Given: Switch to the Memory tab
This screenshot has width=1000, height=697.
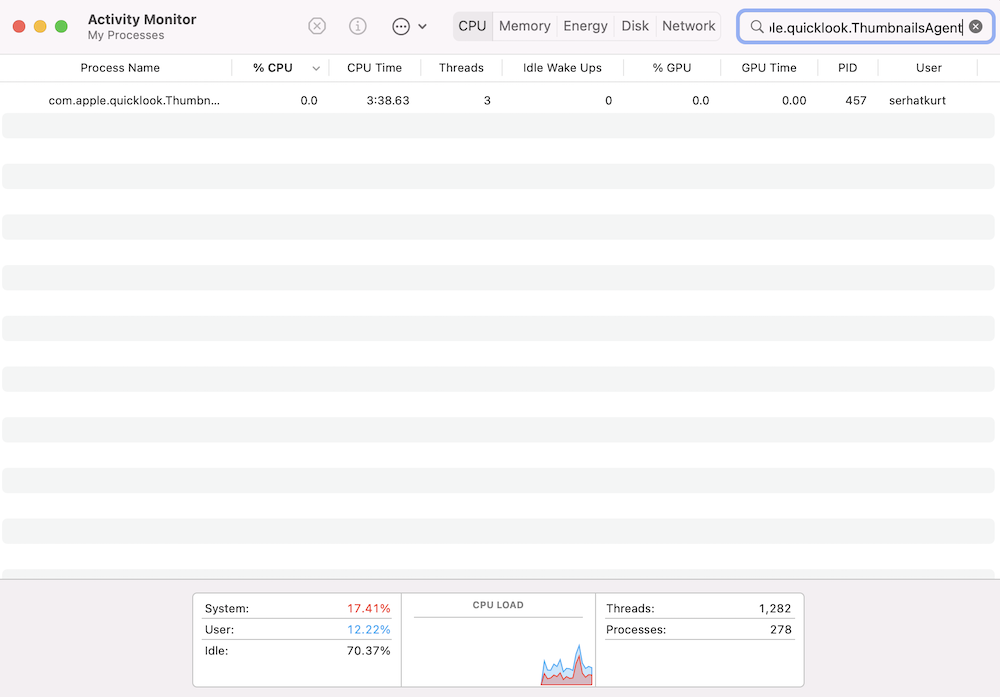Looking at the screenshot, I should point(524,26).
